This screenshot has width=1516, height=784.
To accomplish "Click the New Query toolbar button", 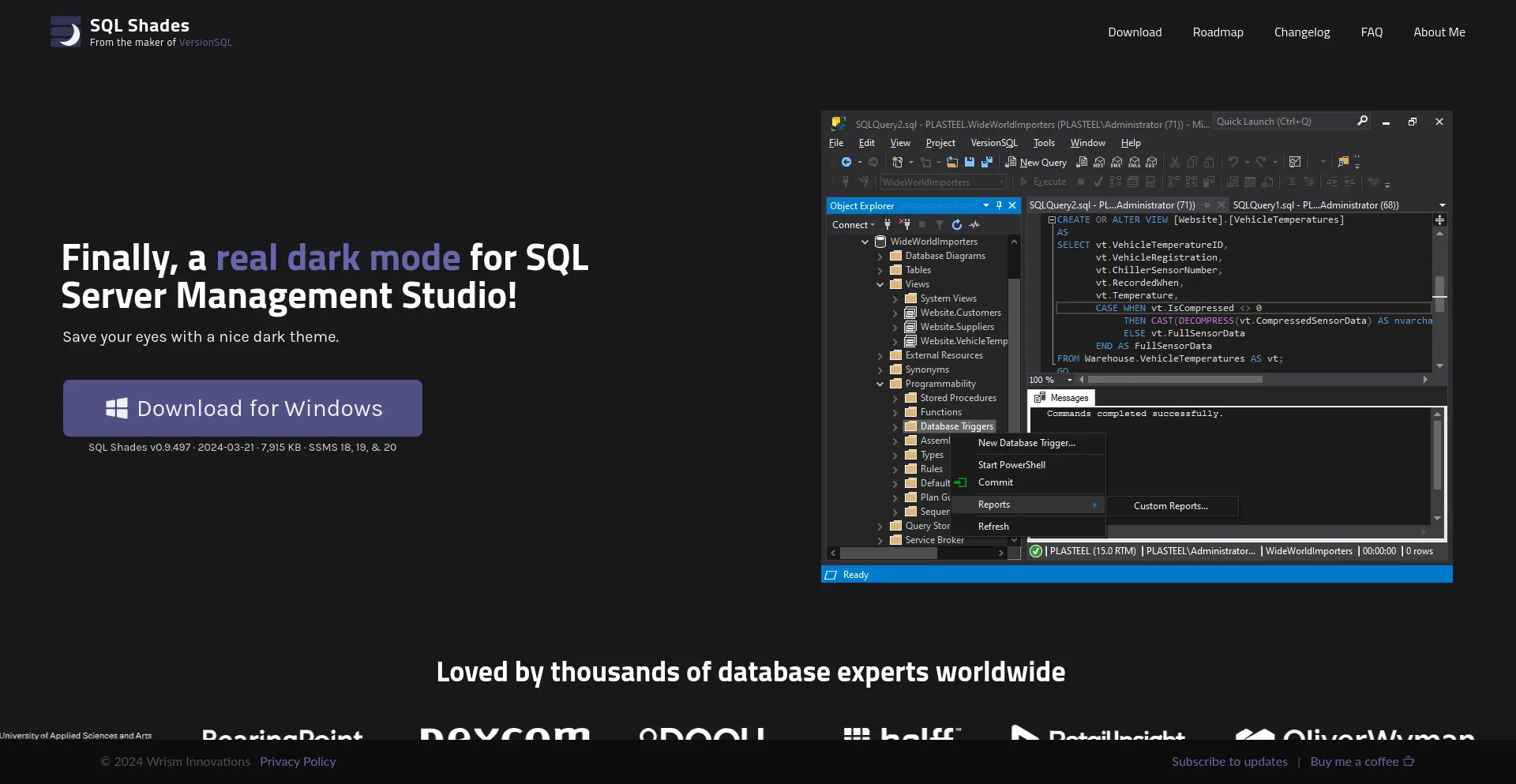I will pos(1036,162).
